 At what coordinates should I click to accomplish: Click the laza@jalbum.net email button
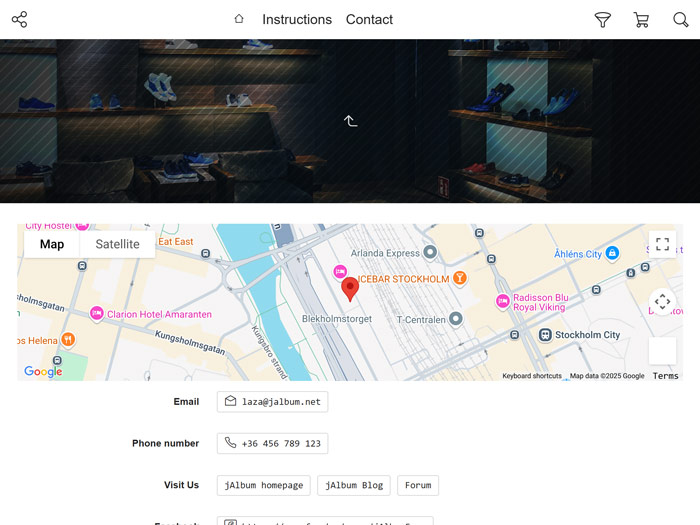(x=272, y=401)
